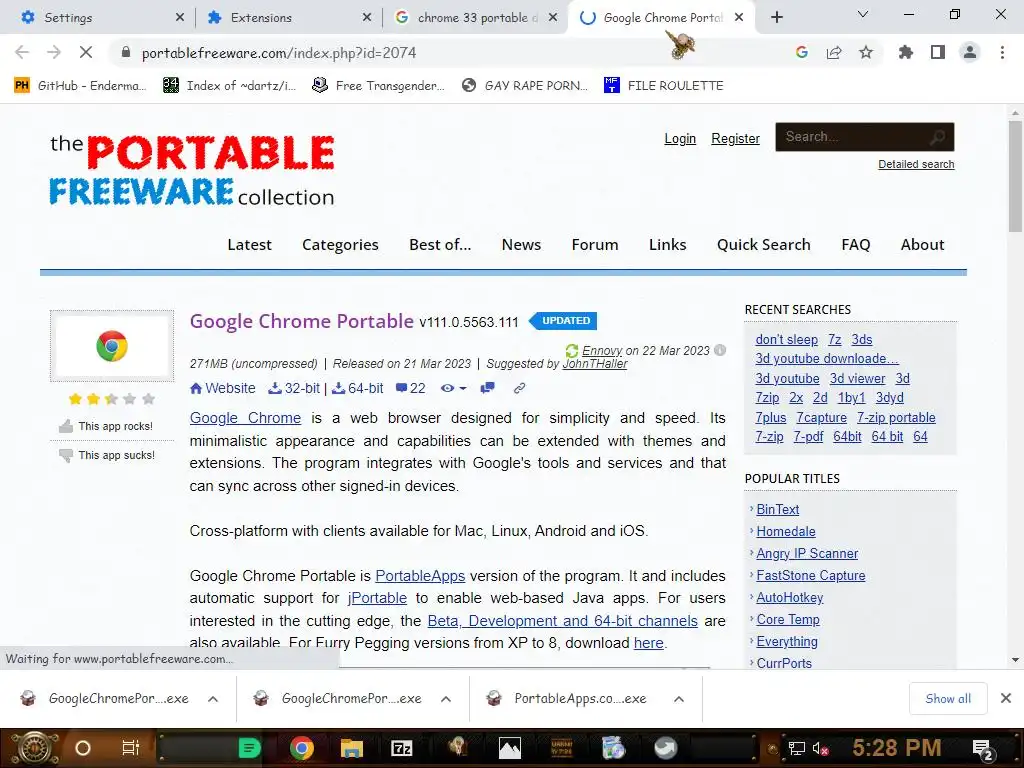
Task: Vote This app rocks!
Action: click(x=107, y=426)
